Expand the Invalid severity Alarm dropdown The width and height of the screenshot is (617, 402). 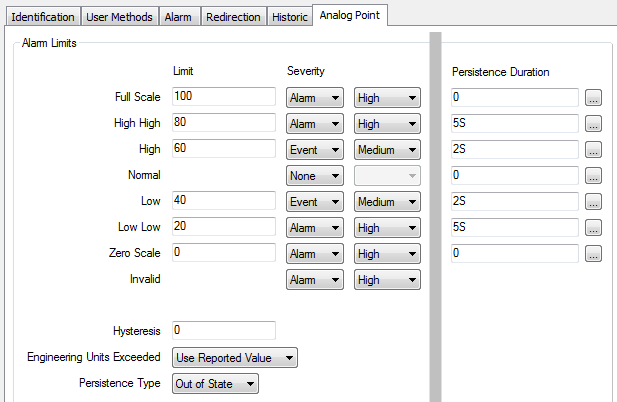tap(315, 280)
